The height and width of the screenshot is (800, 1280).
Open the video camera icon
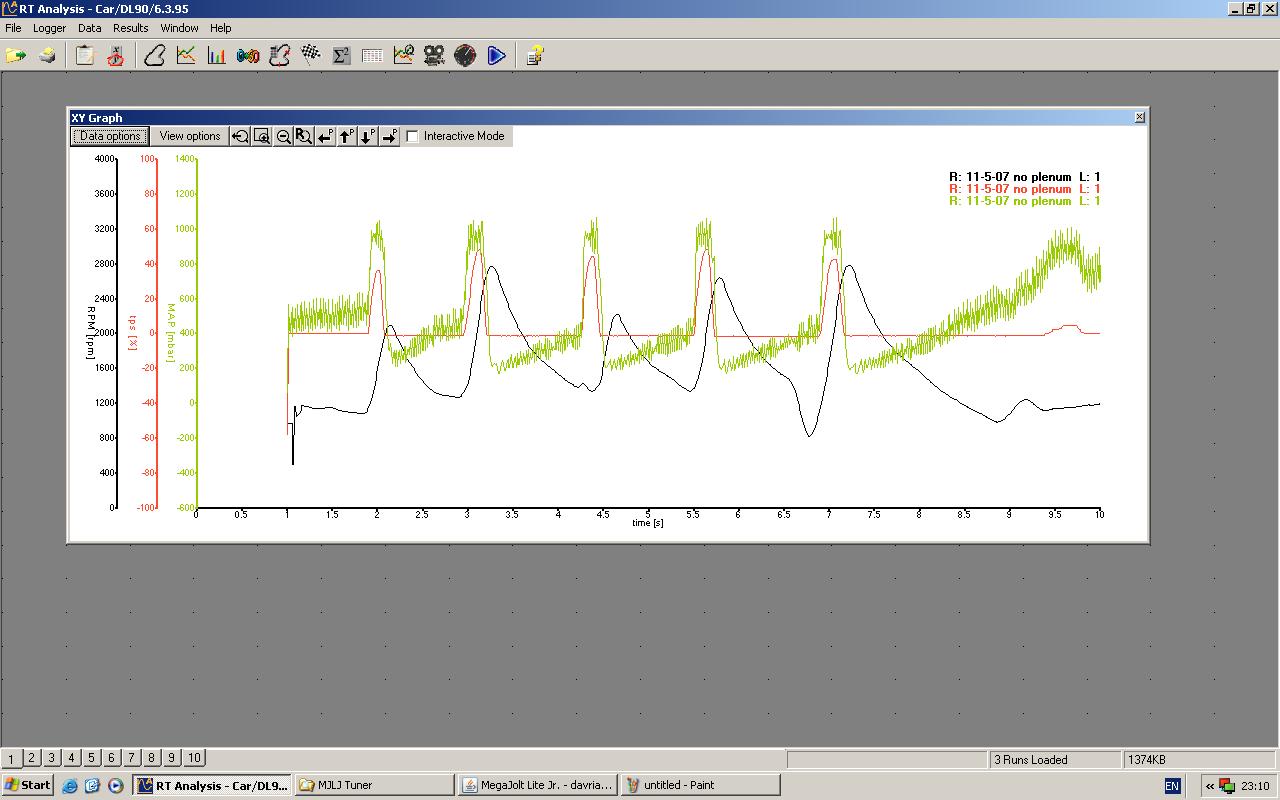click(x=434, y=56)
